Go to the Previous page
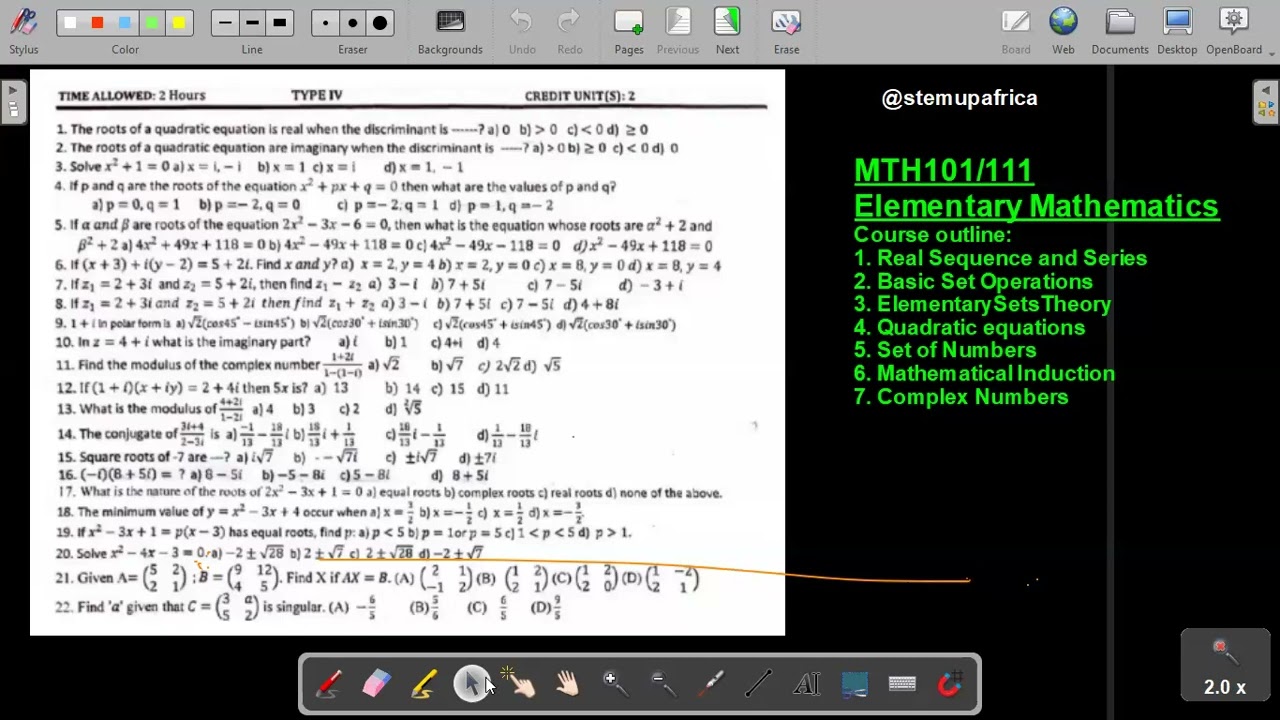This screenshot has height=720, width=1280. click(678, 31)
